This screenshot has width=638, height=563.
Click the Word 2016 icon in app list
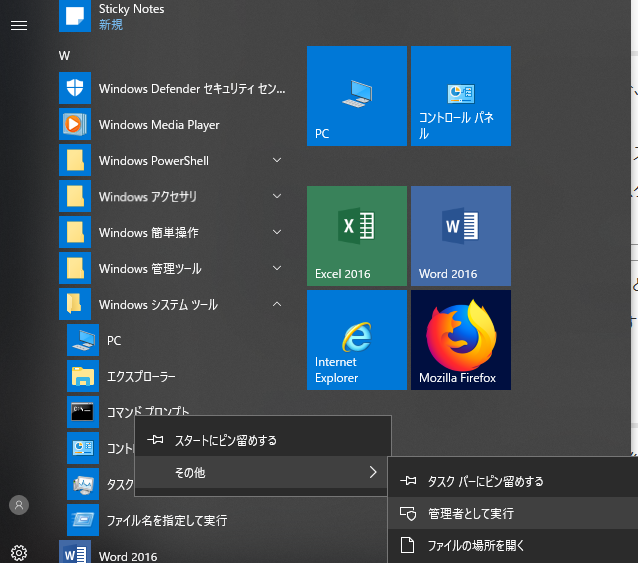[x=75, y=552]
